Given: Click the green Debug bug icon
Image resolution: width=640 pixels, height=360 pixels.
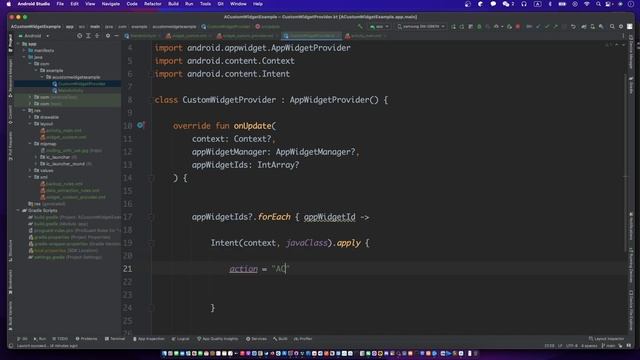Looking at the screenshot, I should pos(479,27).
